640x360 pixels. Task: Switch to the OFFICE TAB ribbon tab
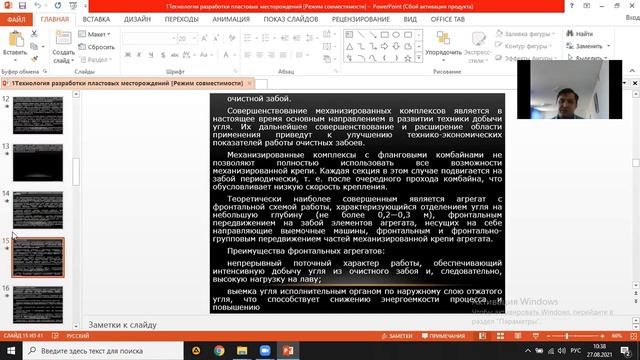click(447, 19)
